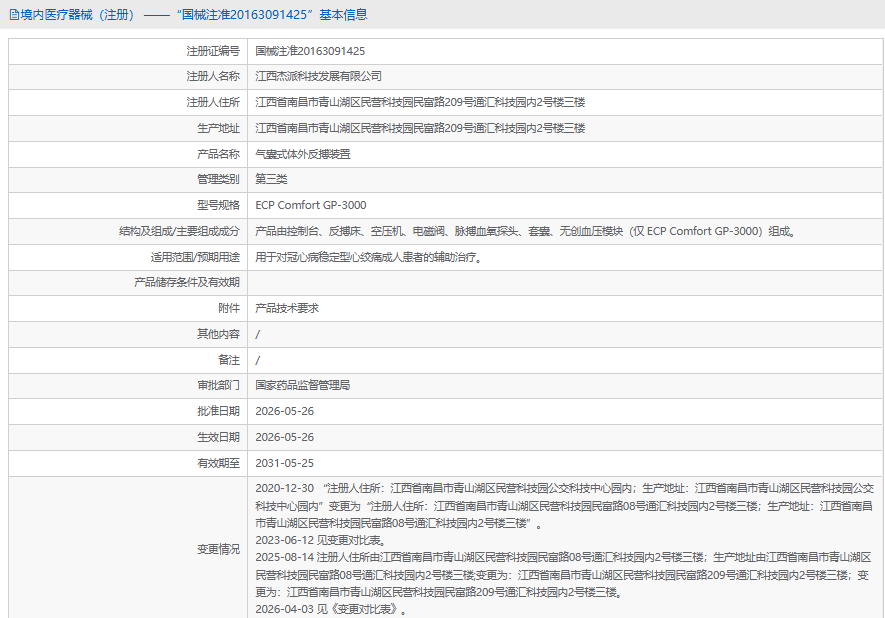The image size is (885, 618).
Task: Click the 2020-12-30 change record entry
Action: coord(564,506)
